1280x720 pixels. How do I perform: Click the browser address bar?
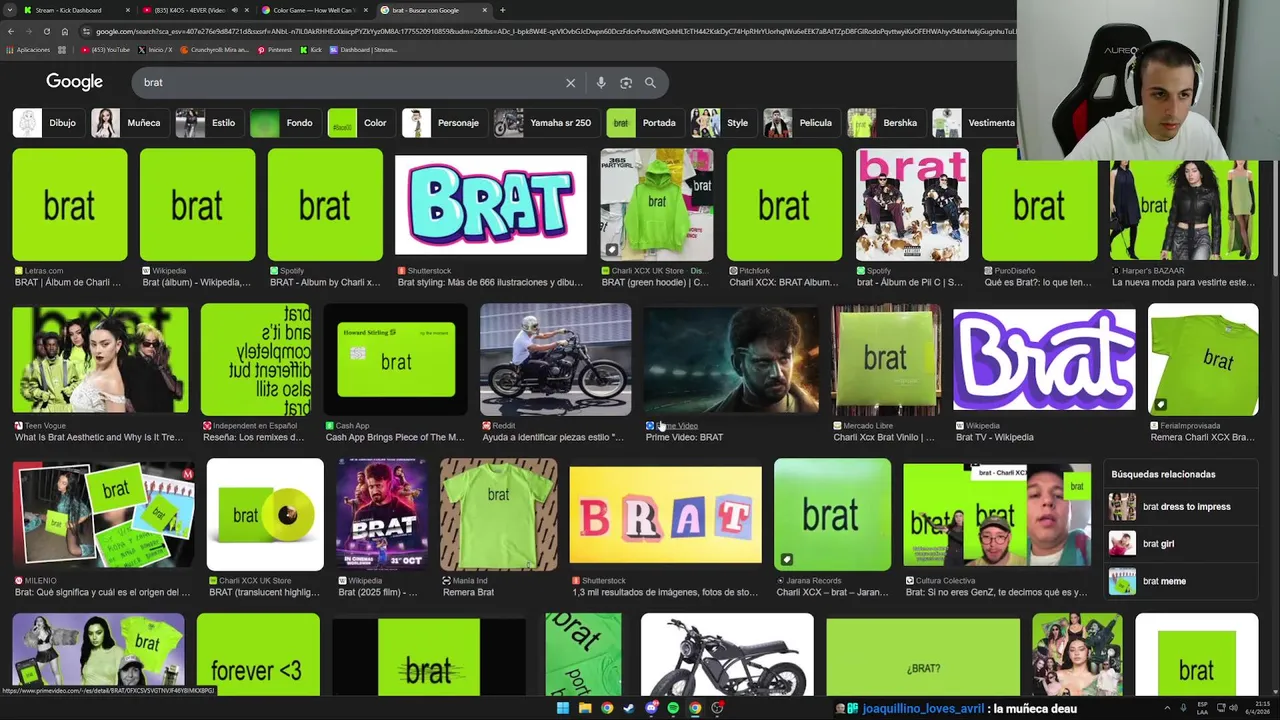550,31
